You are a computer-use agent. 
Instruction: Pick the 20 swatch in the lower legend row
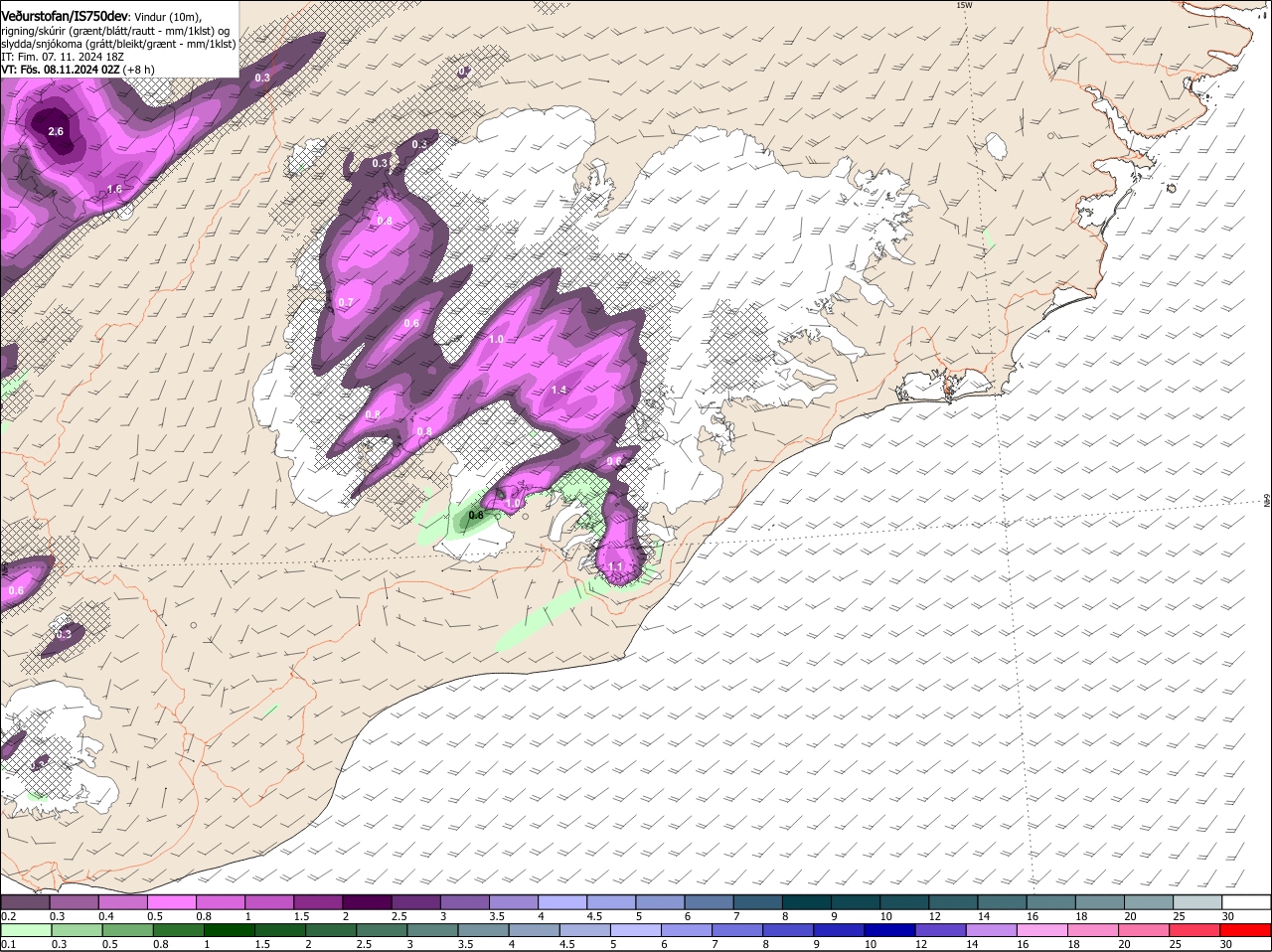pos(1145,930)
